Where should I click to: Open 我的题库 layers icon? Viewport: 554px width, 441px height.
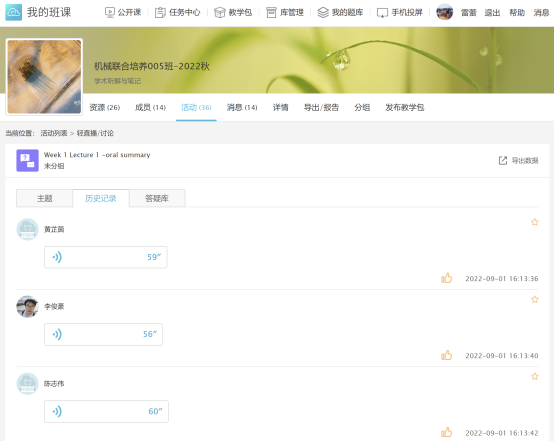(323, 13)
